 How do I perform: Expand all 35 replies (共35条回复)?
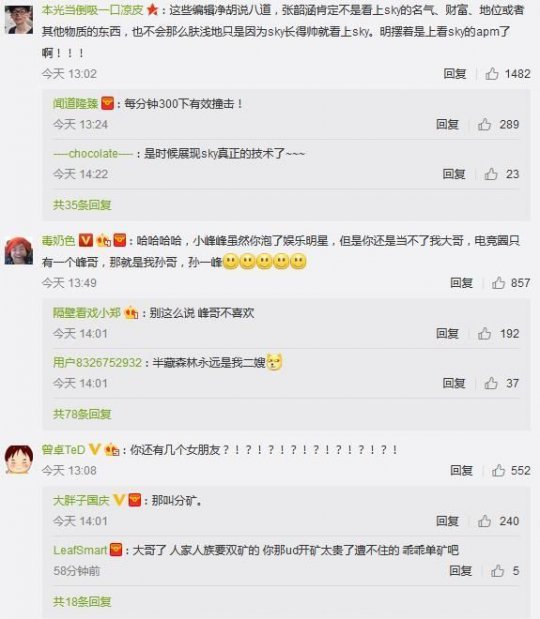[82, 205]
